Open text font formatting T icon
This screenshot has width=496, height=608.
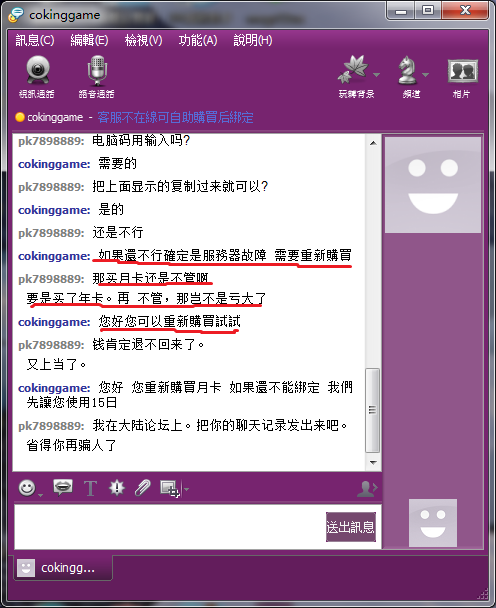[90, 488]
